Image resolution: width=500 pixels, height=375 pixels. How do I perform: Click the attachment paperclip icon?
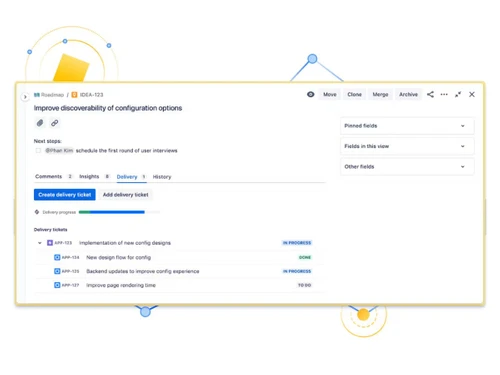point(40,123)
